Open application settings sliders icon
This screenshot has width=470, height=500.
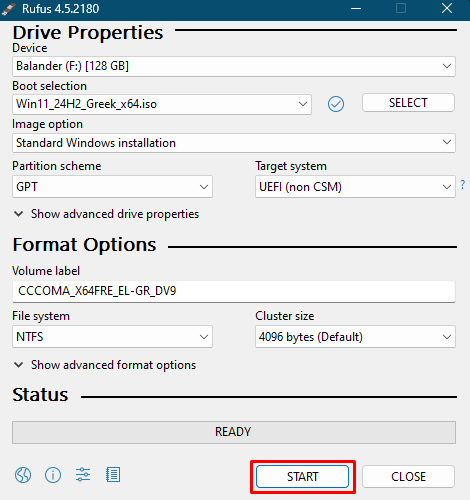[x=83, y=475]
